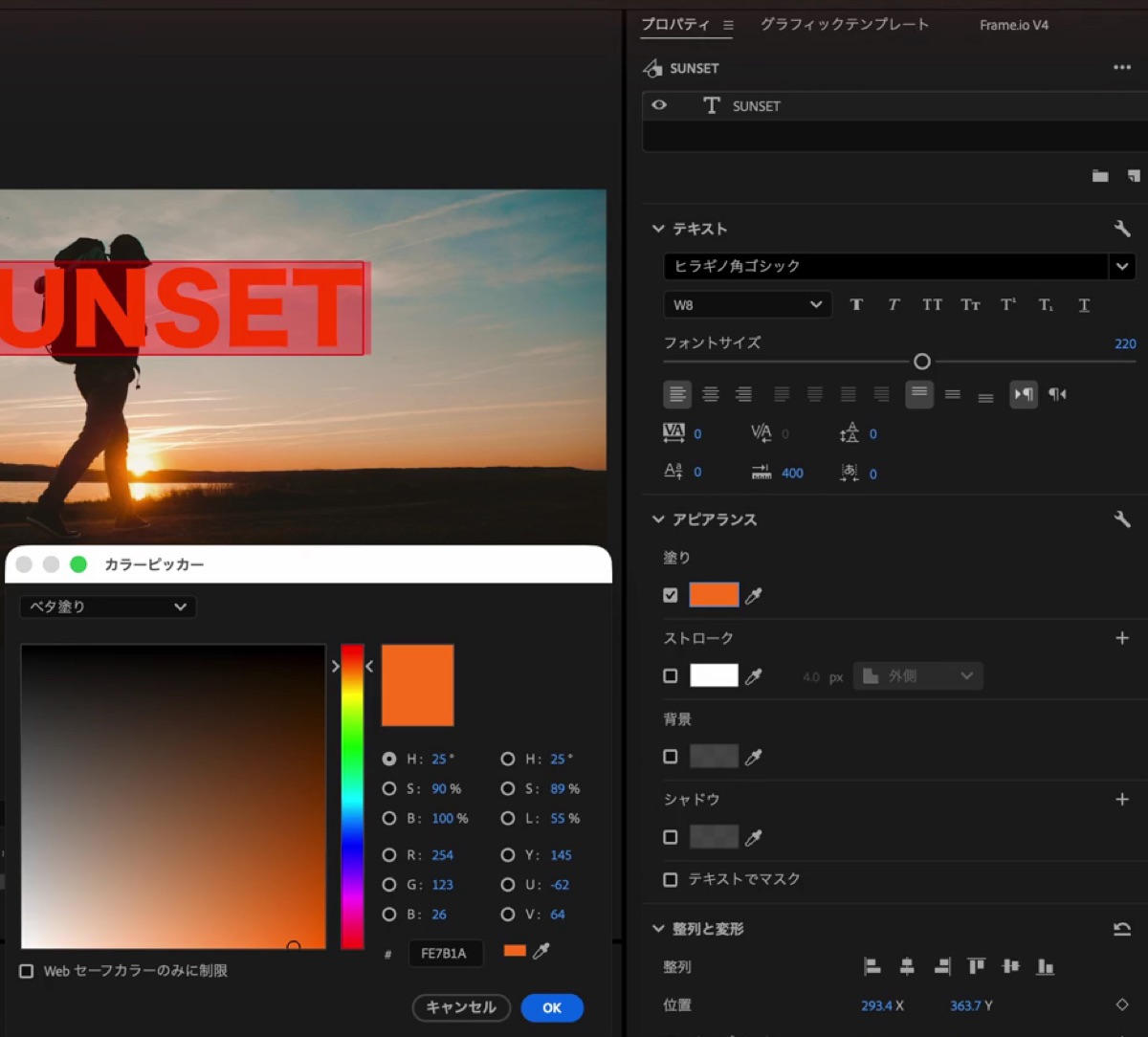This screenshot has height=1037, width=1148.
Task: Use the shadow color eyedropper
Action: tap(754, 837)
